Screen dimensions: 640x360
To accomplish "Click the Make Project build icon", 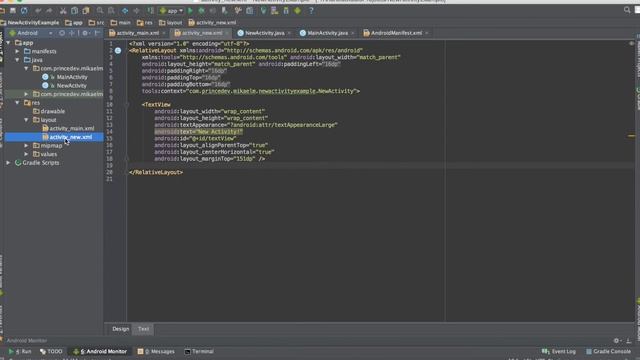I will coord(151,11).
